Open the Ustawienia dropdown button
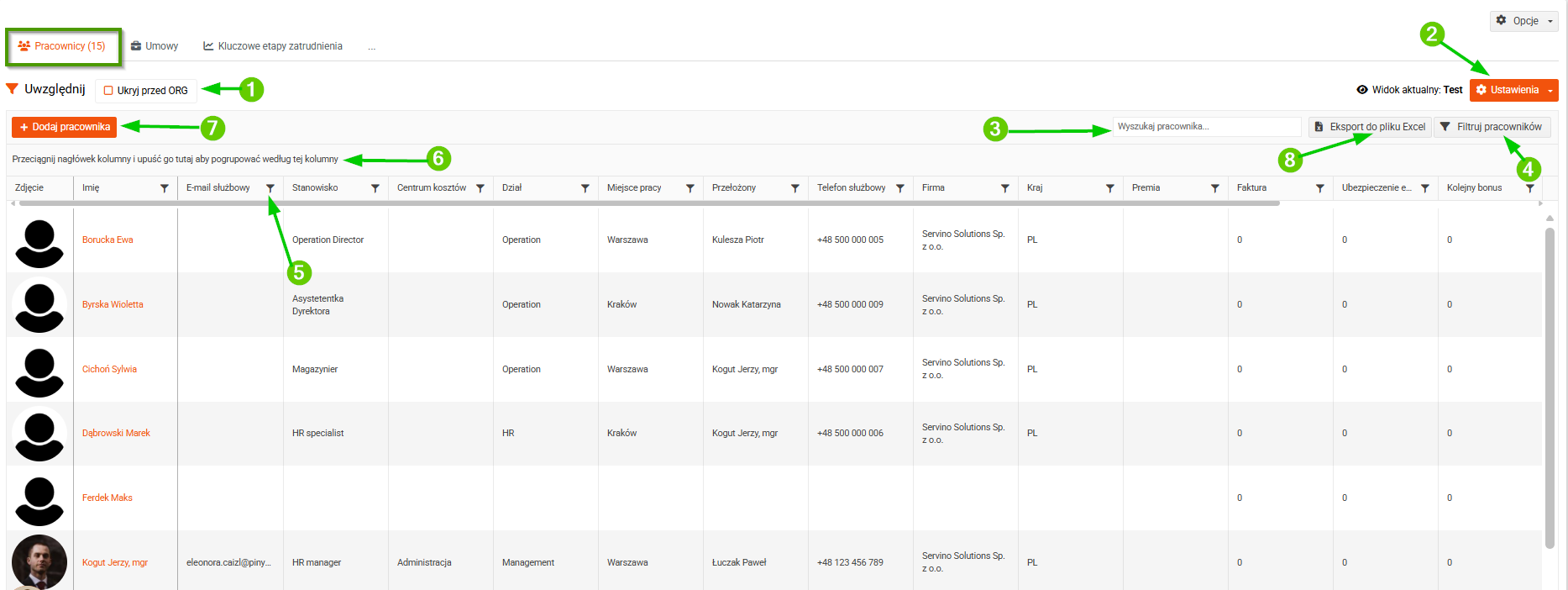The image size is (1568, 590). pyautogui.click(x=1514, y=90)
